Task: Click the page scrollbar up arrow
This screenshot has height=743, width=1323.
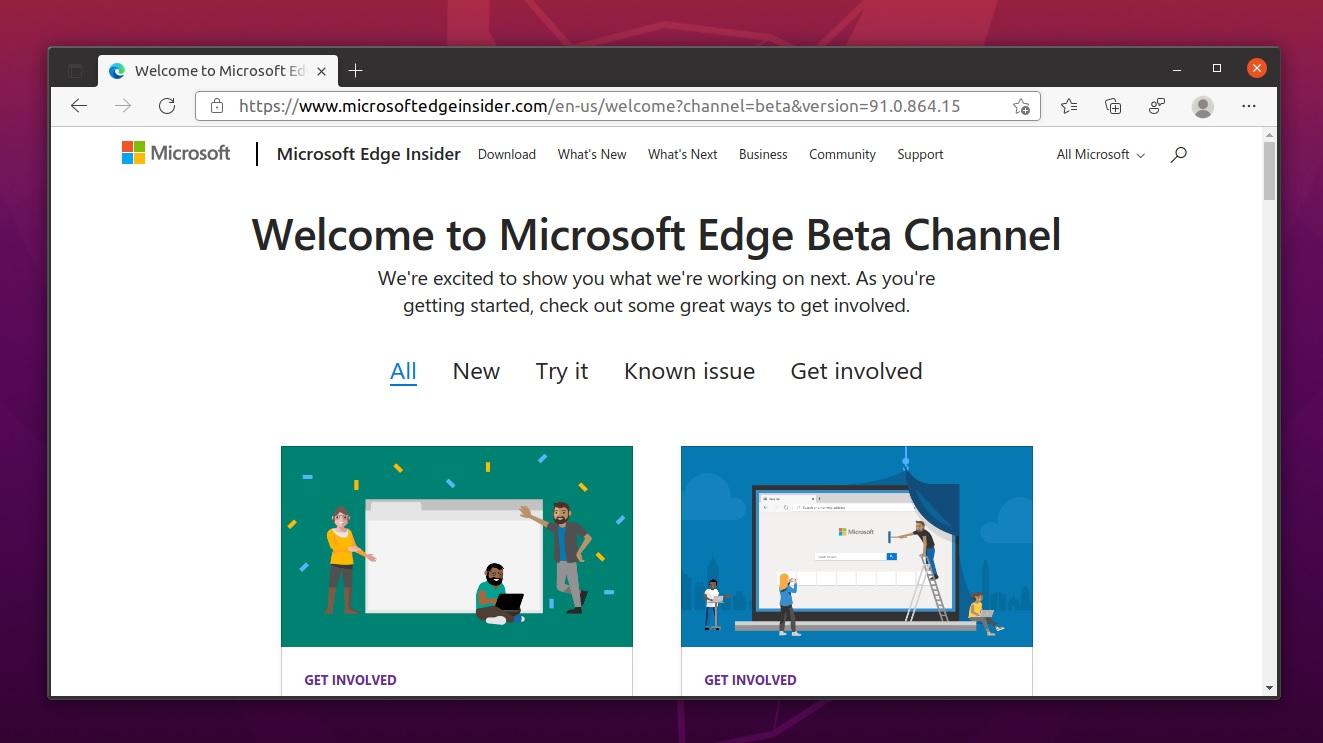Action: [1270, 134]
